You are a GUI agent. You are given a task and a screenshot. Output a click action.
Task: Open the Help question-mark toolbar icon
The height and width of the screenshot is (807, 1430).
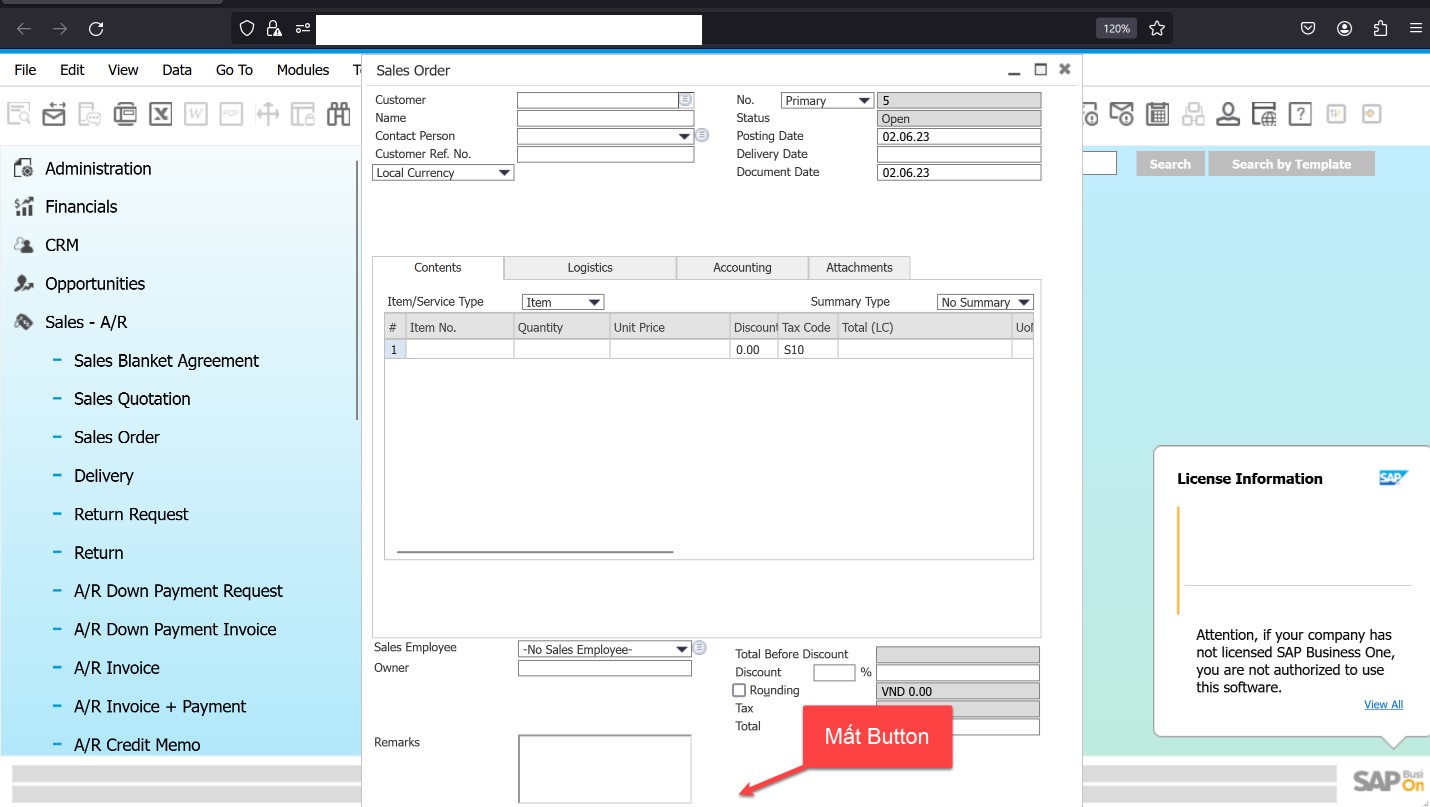[x=1300, y=113]
